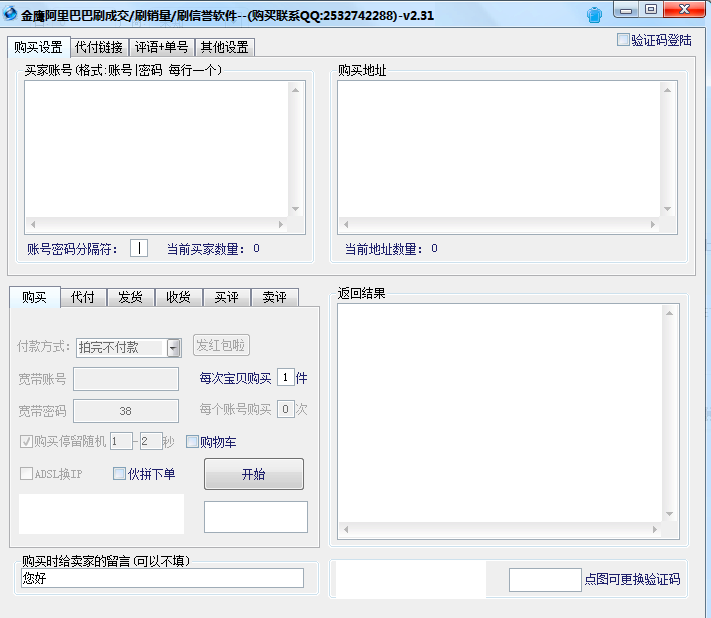Click up arrow of 购买地址 vertical scrollbar

click(x=667, y=90)
